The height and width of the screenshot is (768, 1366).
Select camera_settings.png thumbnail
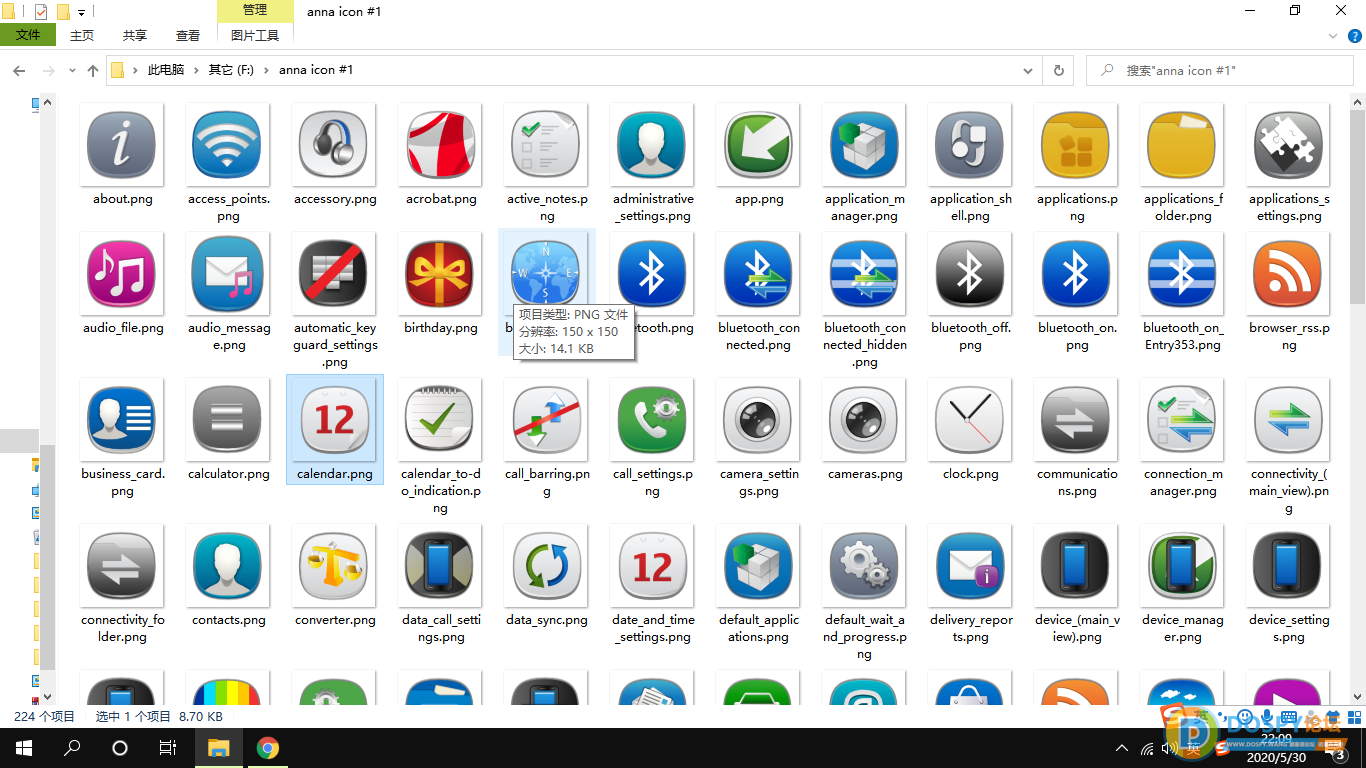[759, 420]
